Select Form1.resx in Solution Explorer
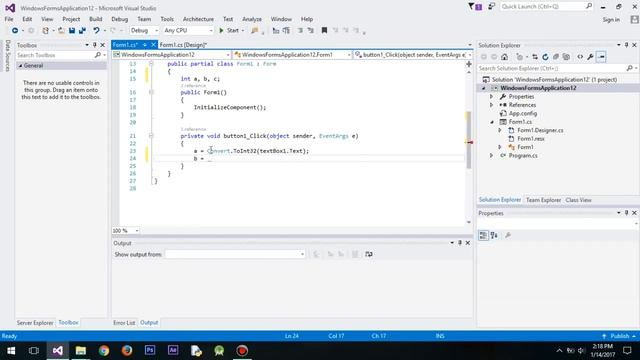 click(531, 139)
